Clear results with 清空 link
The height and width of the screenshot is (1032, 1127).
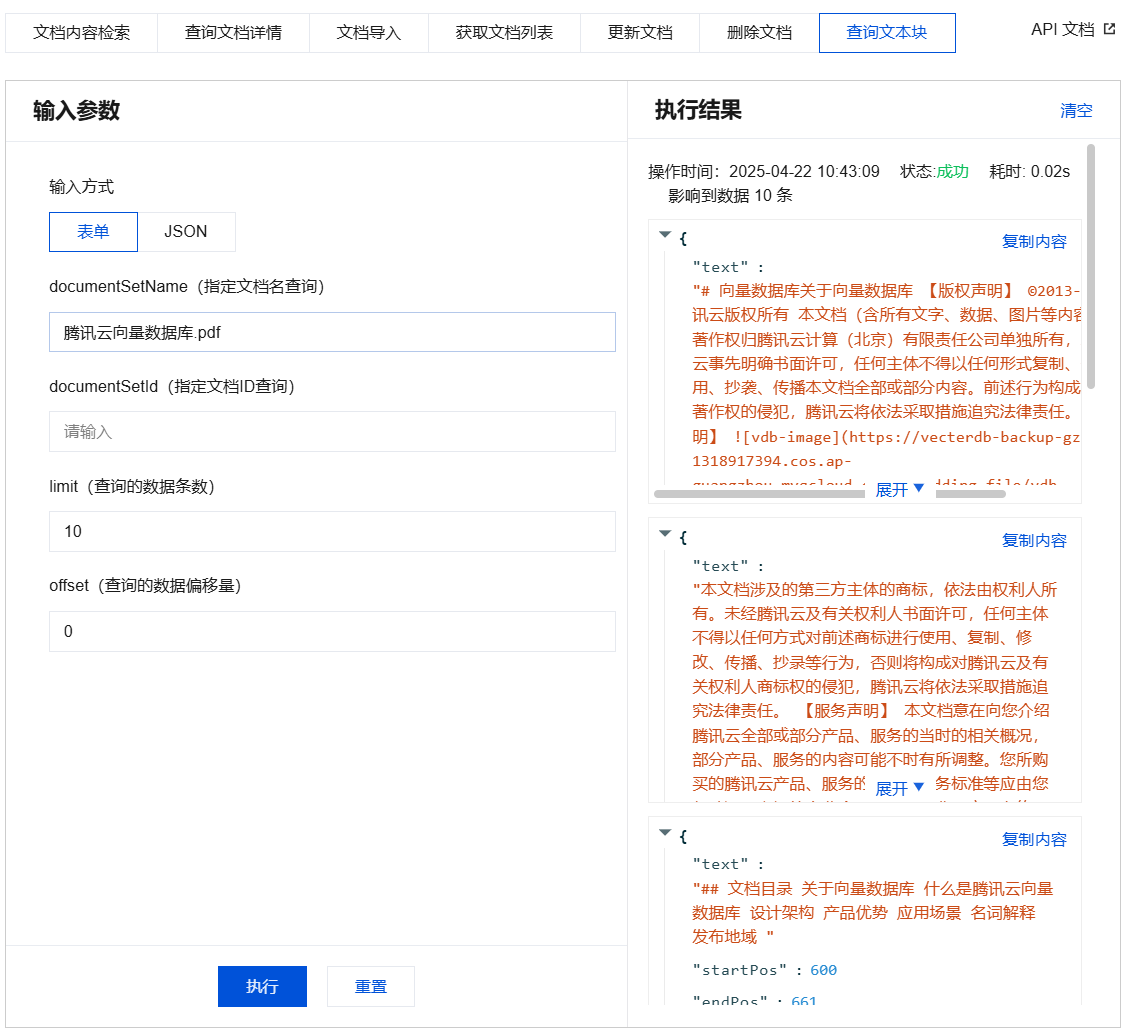coord(1076,111)
